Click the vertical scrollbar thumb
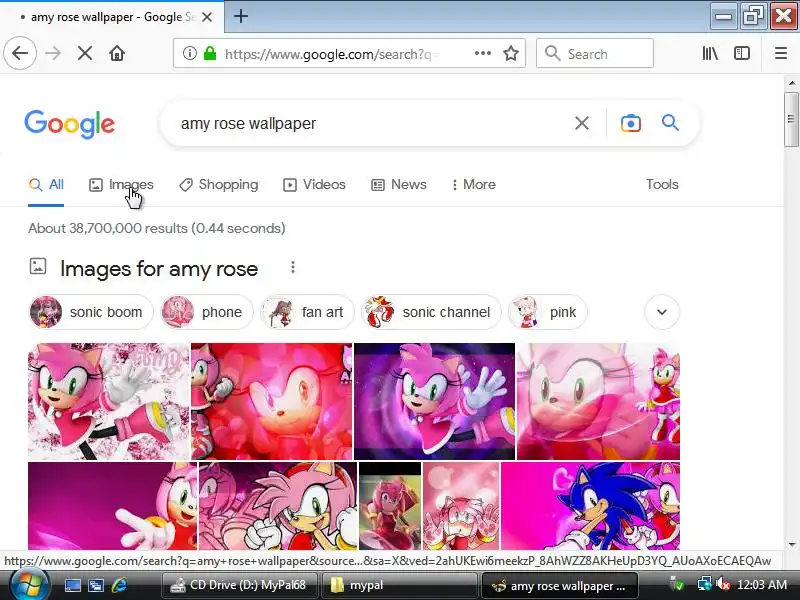The height and width of the screenshot is (600, 800). tap(791, 119)
